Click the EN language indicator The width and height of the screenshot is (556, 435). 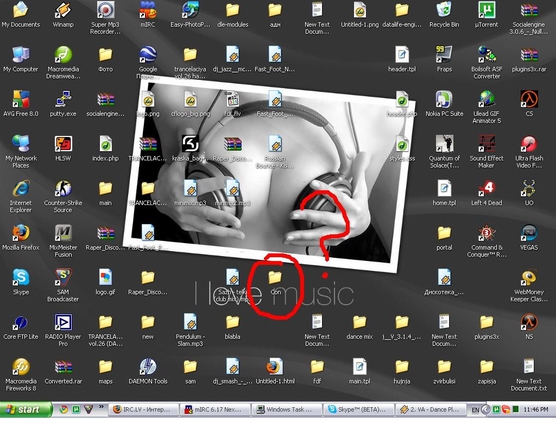tap(475, 410)
